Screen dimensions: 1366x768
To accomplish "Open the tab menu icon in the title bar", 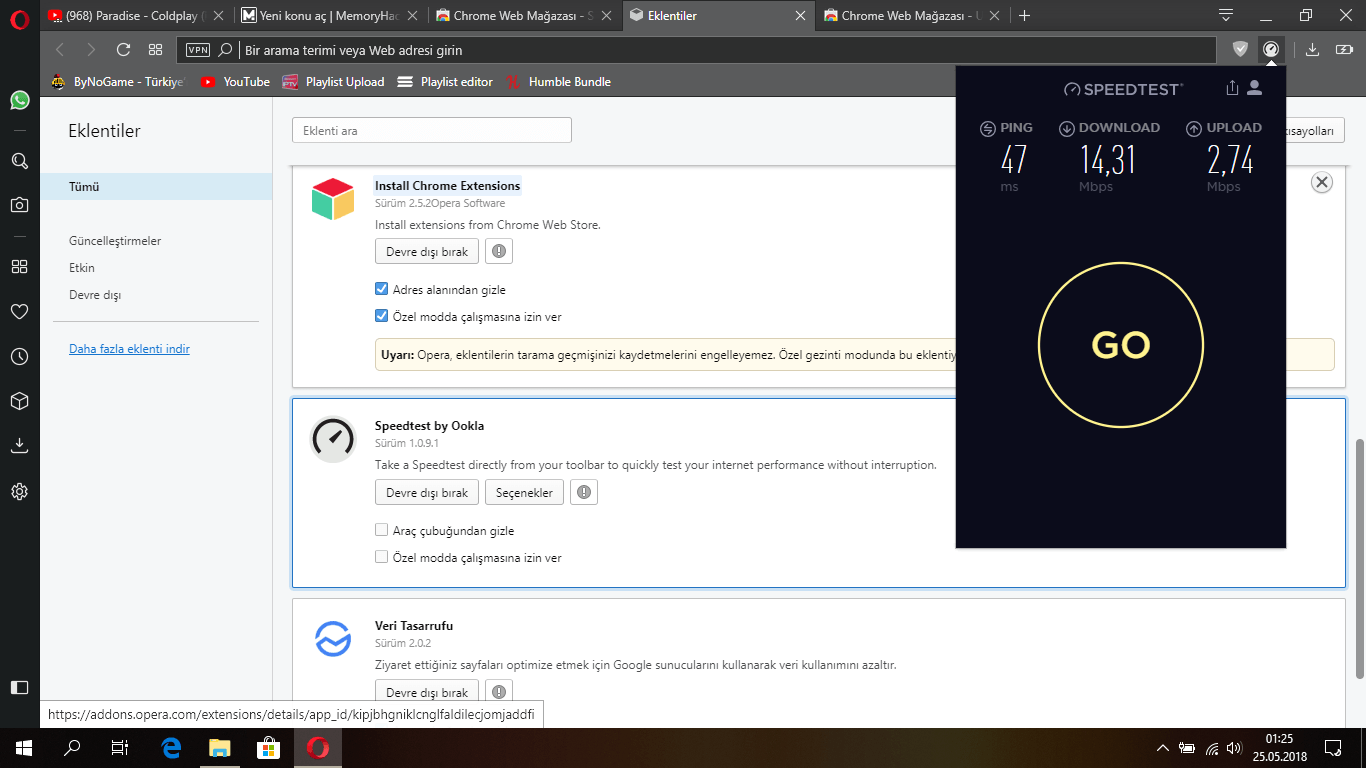I will tap(1226, 15).
